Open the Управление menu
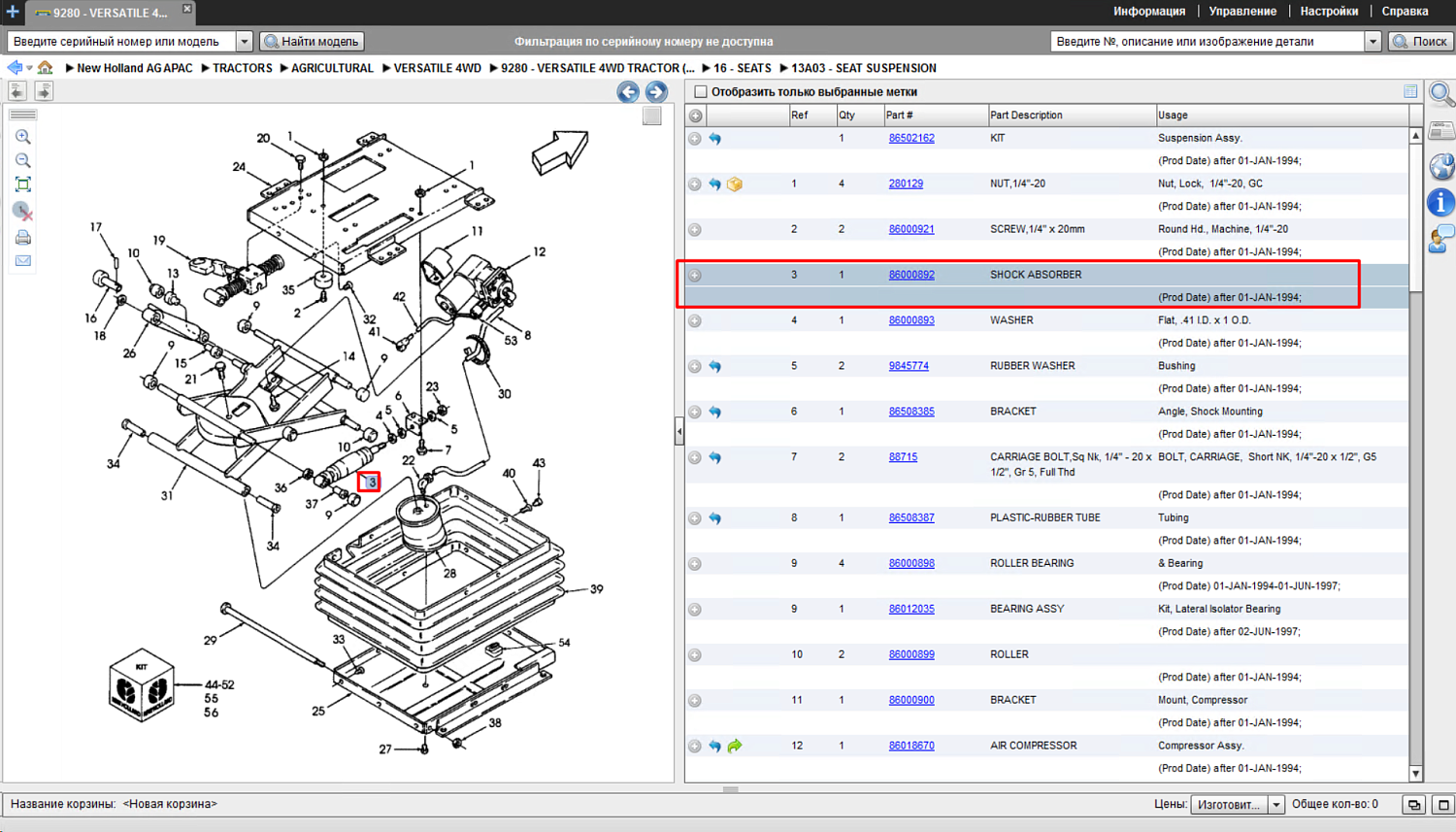 click(x=1242, y=12)
